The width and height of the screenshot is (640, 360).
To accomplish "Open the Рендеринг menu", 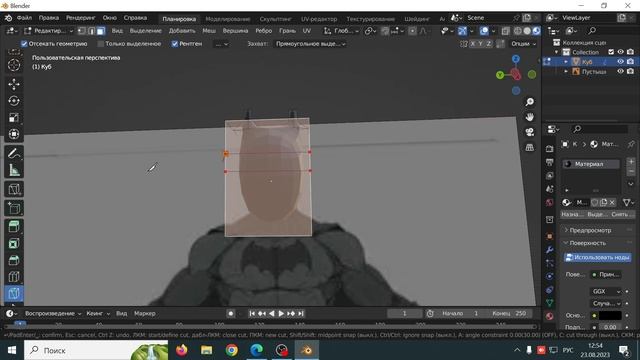I will (80, 18).
